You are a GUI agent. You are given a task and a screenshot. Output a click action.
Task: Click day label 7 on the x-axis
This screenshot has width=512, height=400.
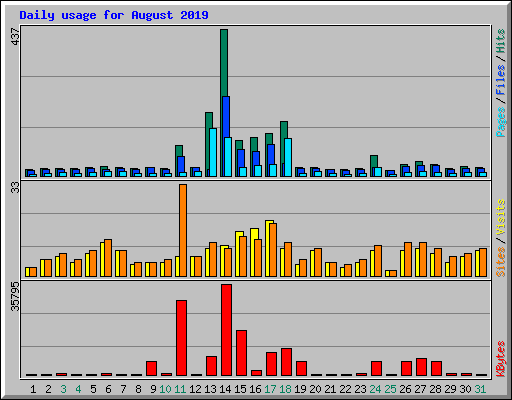pyautogui.click(x=123, y=389)
